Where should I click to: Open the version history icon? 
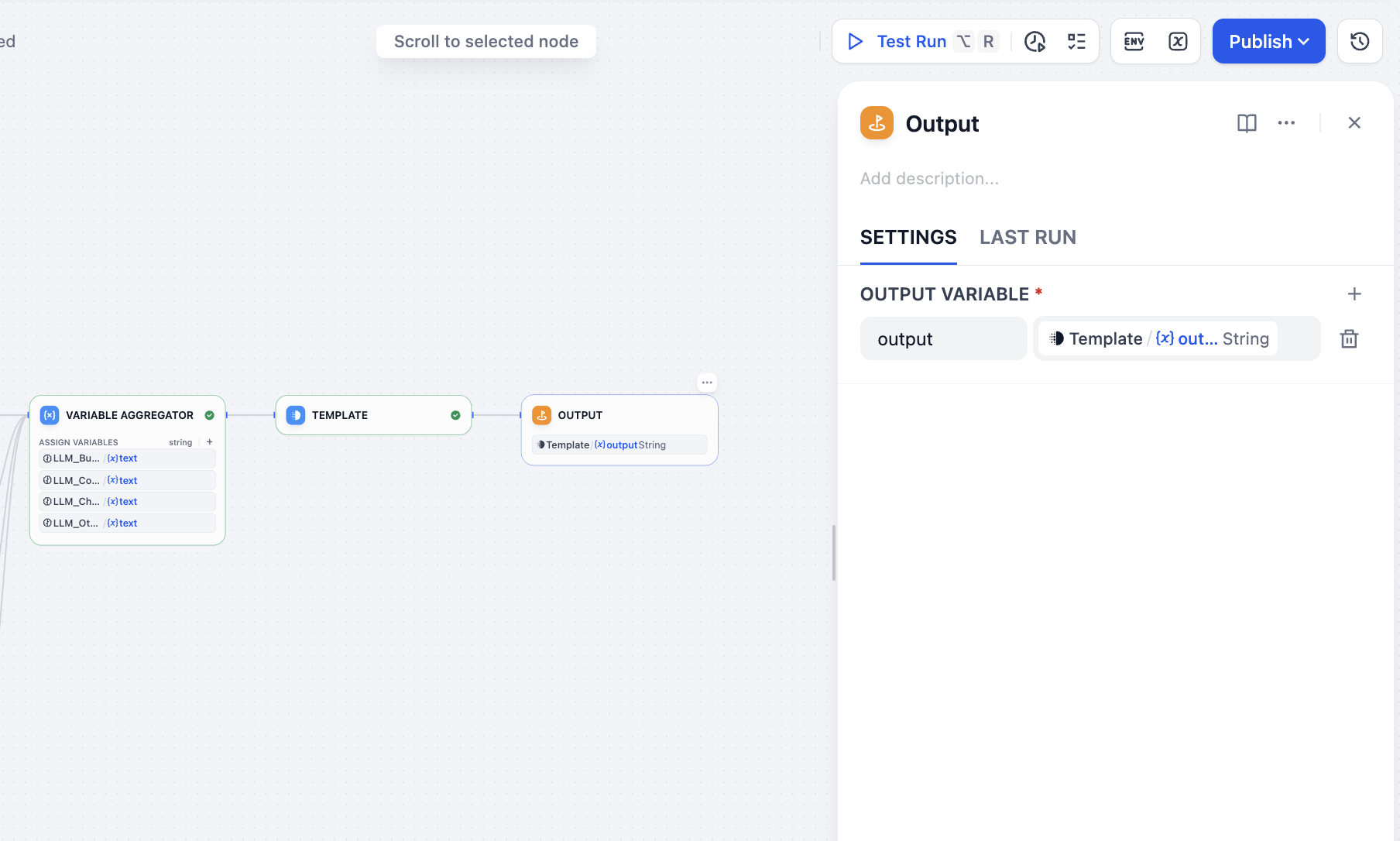(1360, 42)
